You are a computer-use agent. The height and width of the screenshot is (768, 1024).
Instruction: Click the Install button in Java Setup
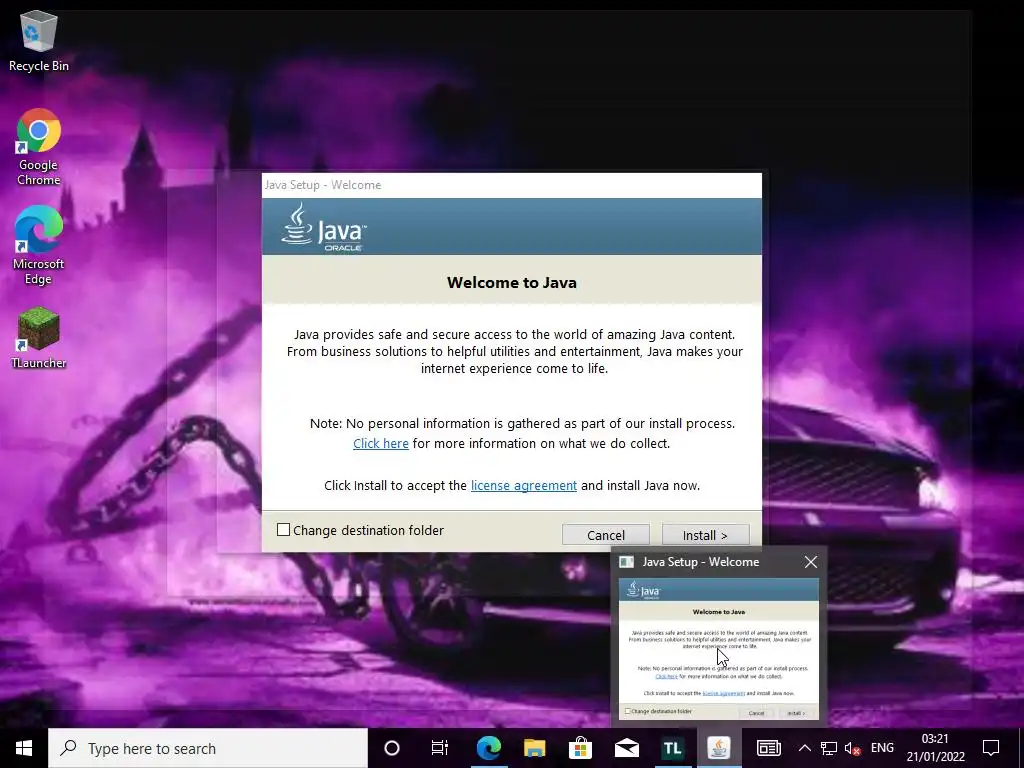(705, 535)
